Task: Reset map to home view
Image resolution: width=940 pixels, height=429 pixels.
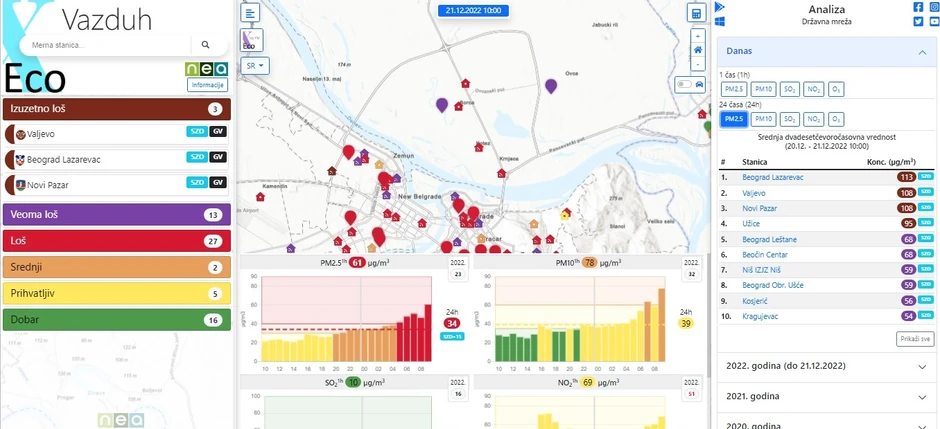Action: click(x=698, y=50)
